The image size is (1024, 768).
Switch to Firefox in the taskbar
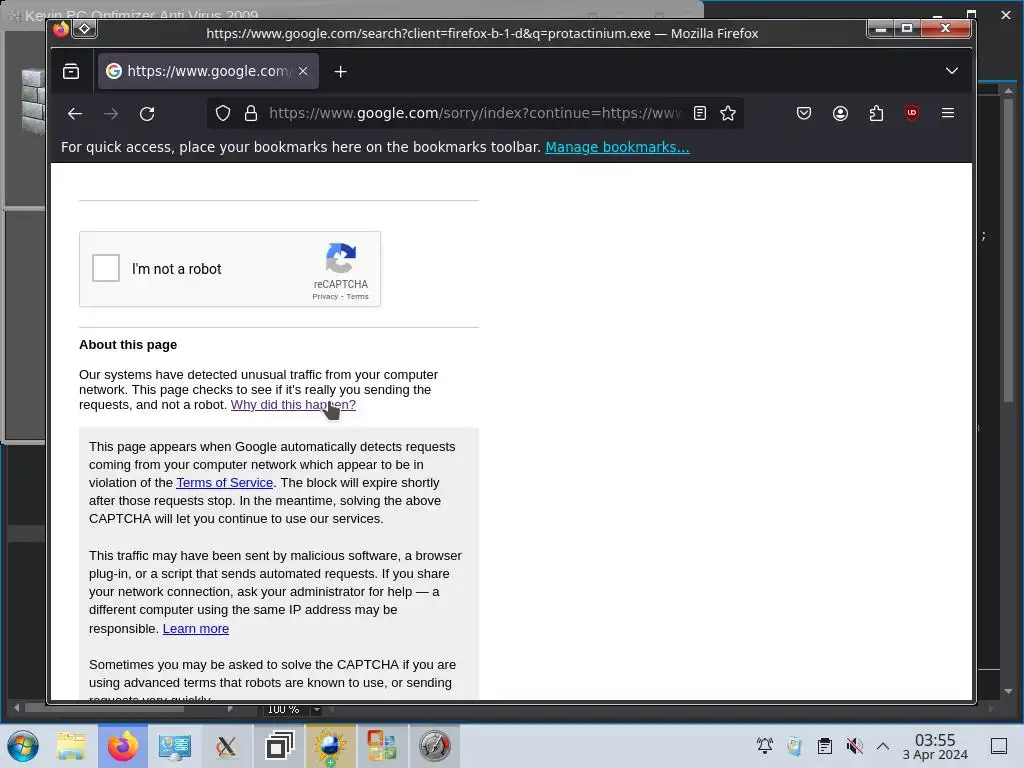coord(123,746)
